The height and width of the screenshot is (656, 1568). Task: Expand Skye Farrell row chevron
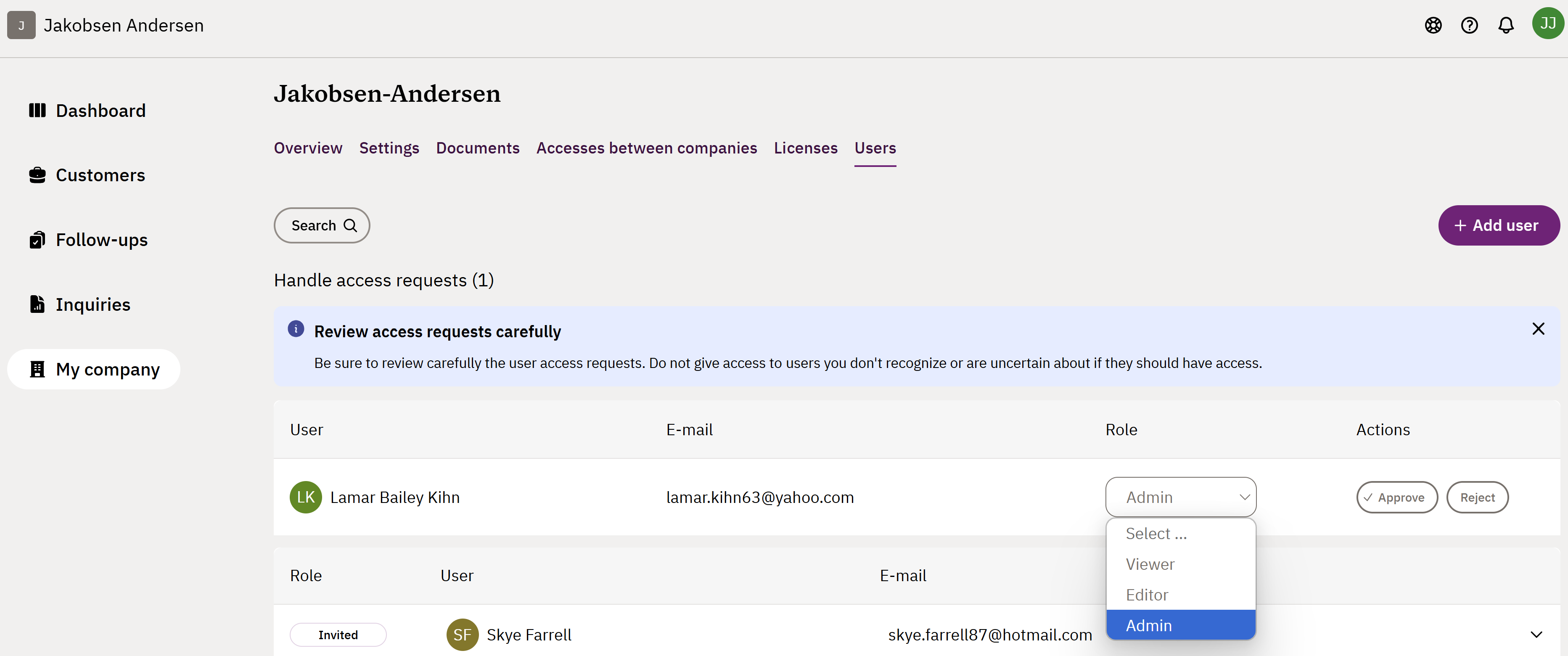[1536, 635]
